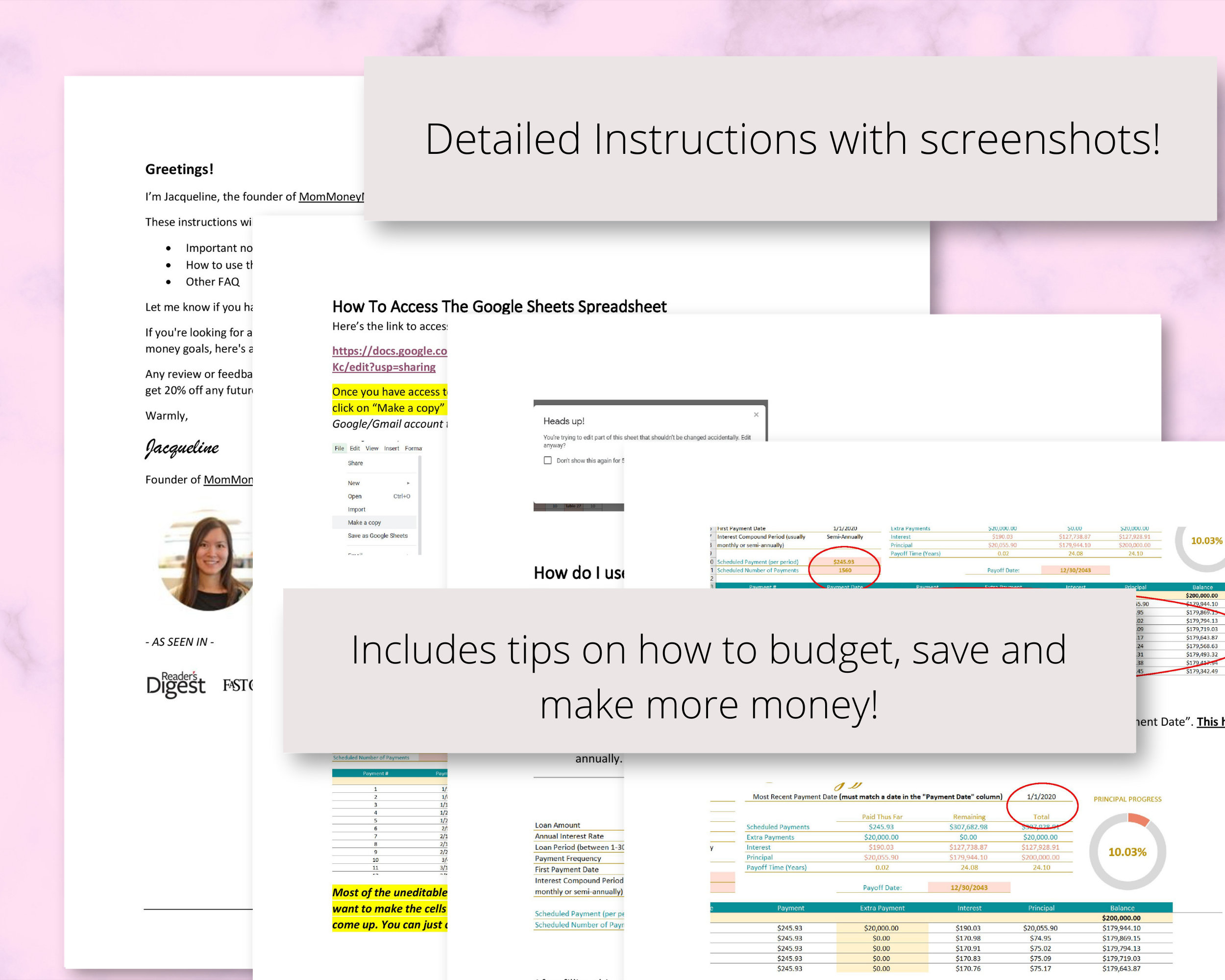The width and height of the screenshot is (1225, 980).
Task: Open the MomMoney link in the greeting sentence
Action: pyautogui.click(x=331, y=196)
